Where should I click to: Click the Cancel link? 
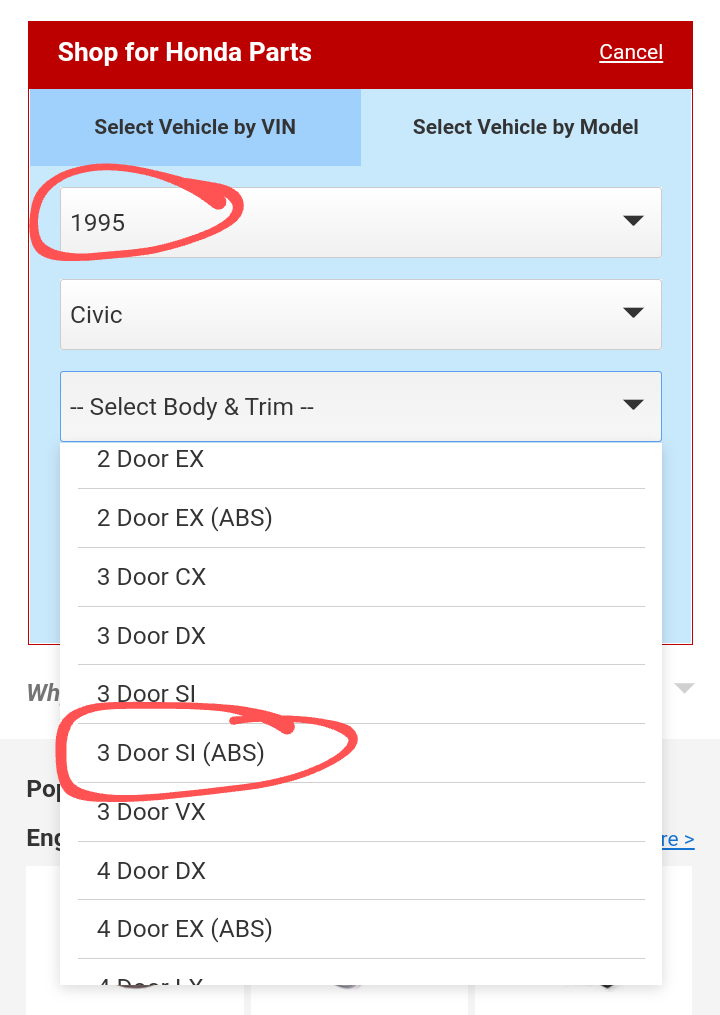(631, 52)
